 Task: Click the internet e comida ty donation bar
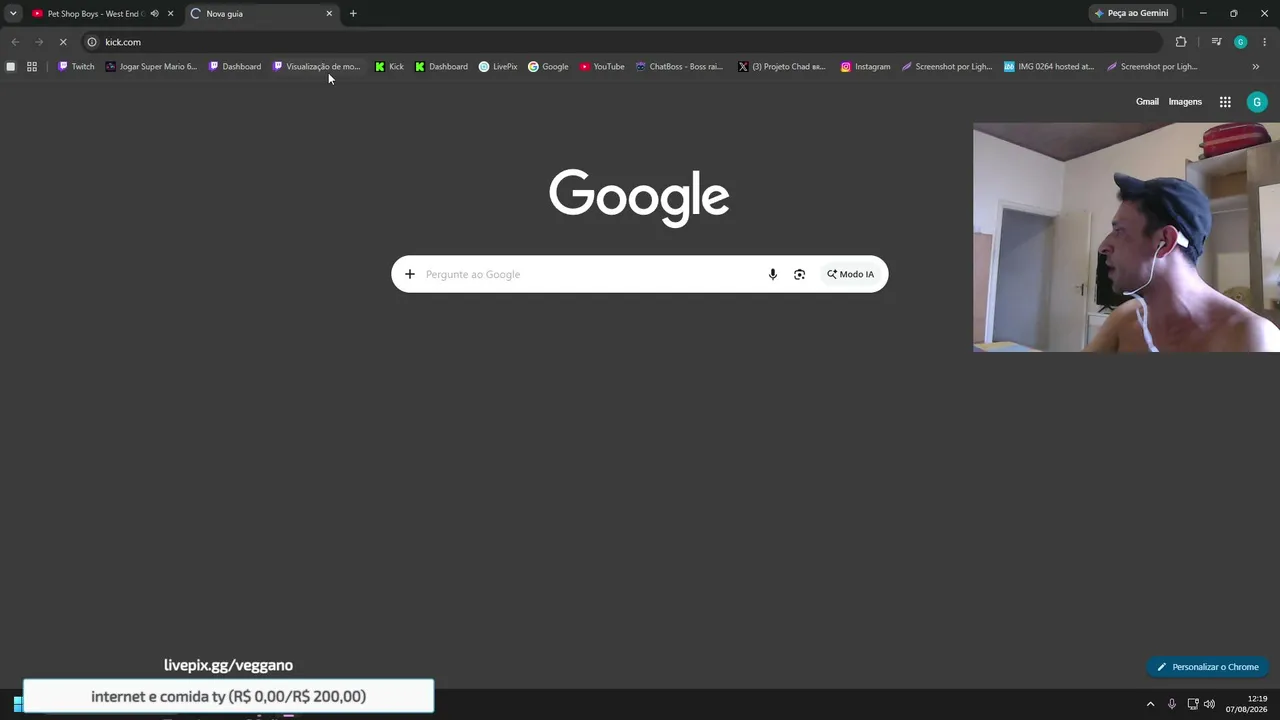[x=228, y=696]
